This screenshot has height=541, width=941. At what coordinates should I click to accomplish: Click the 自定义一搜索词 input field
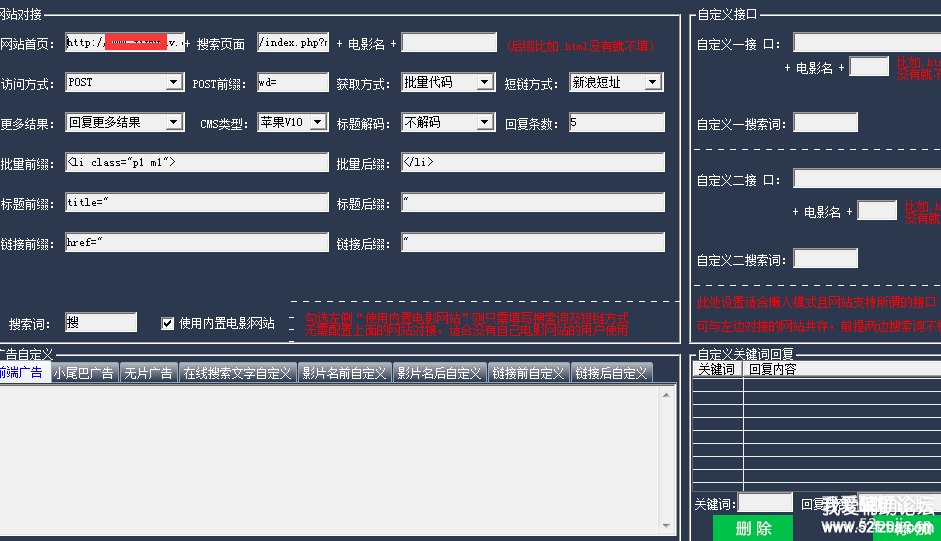[826, 122]
